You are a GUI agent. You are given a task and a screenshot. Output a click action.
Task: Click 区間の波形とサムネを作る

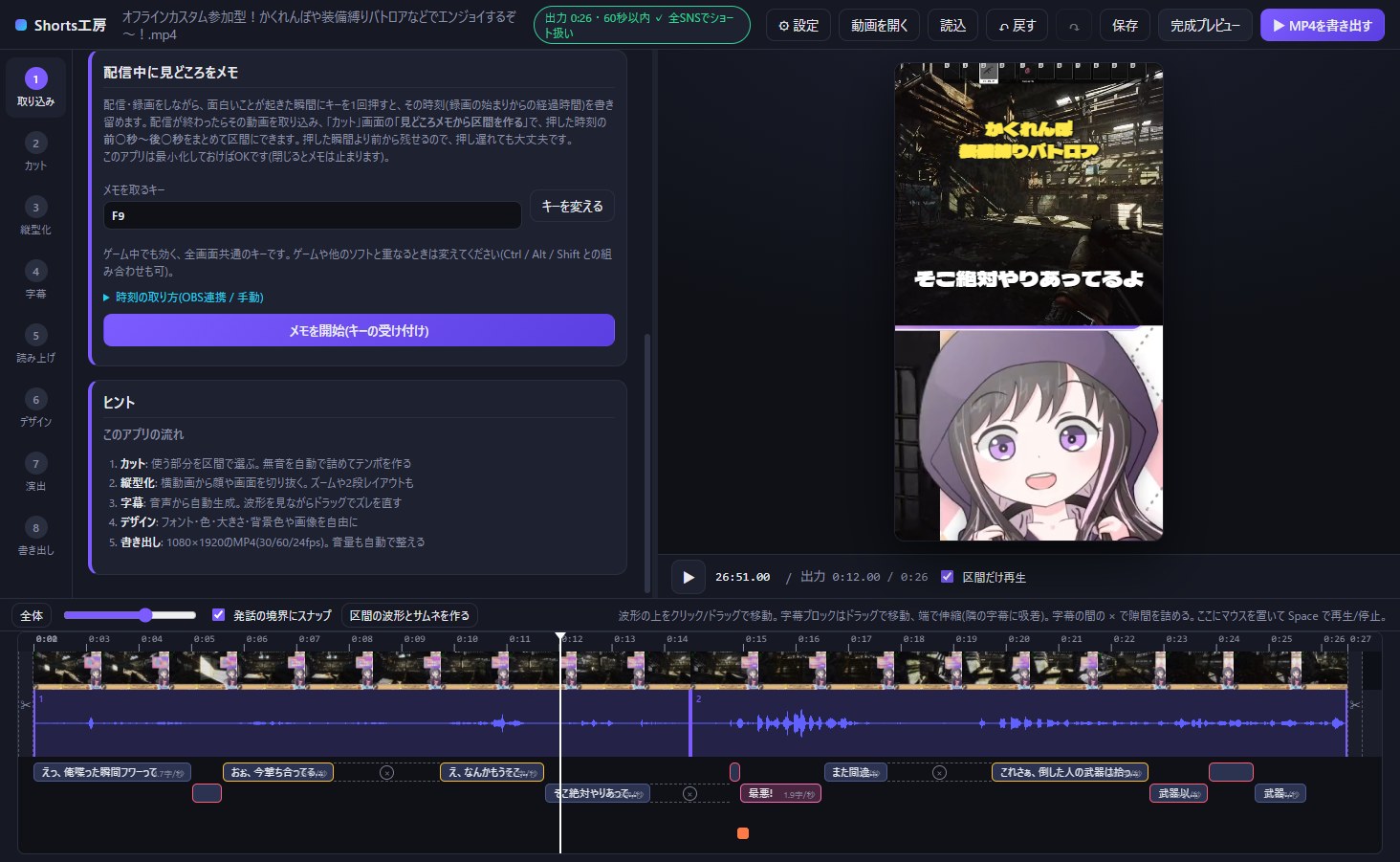coord(409,615)
